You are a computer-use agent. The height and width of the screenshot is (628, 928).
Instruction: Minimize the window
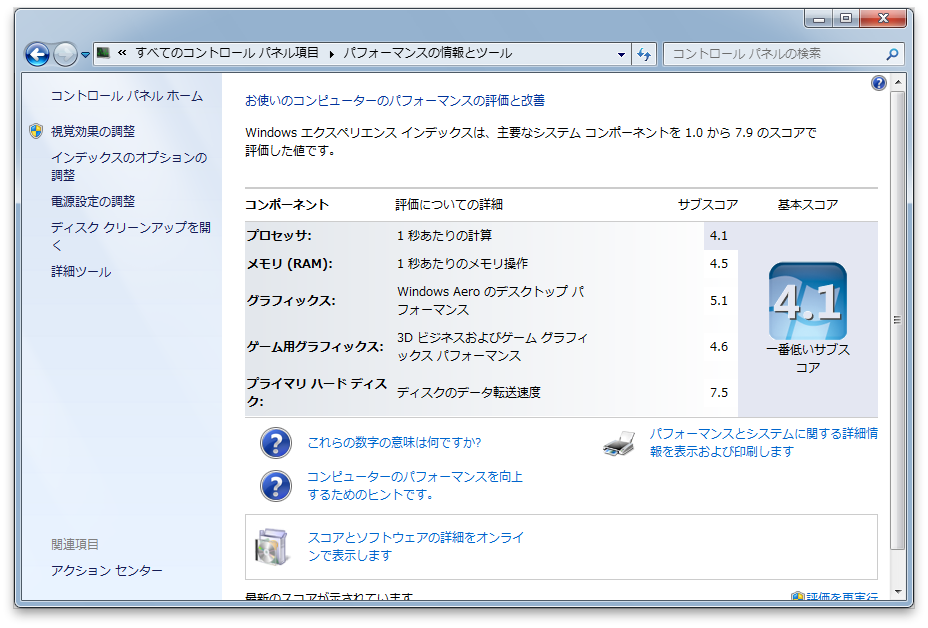[x=819, y=19]
